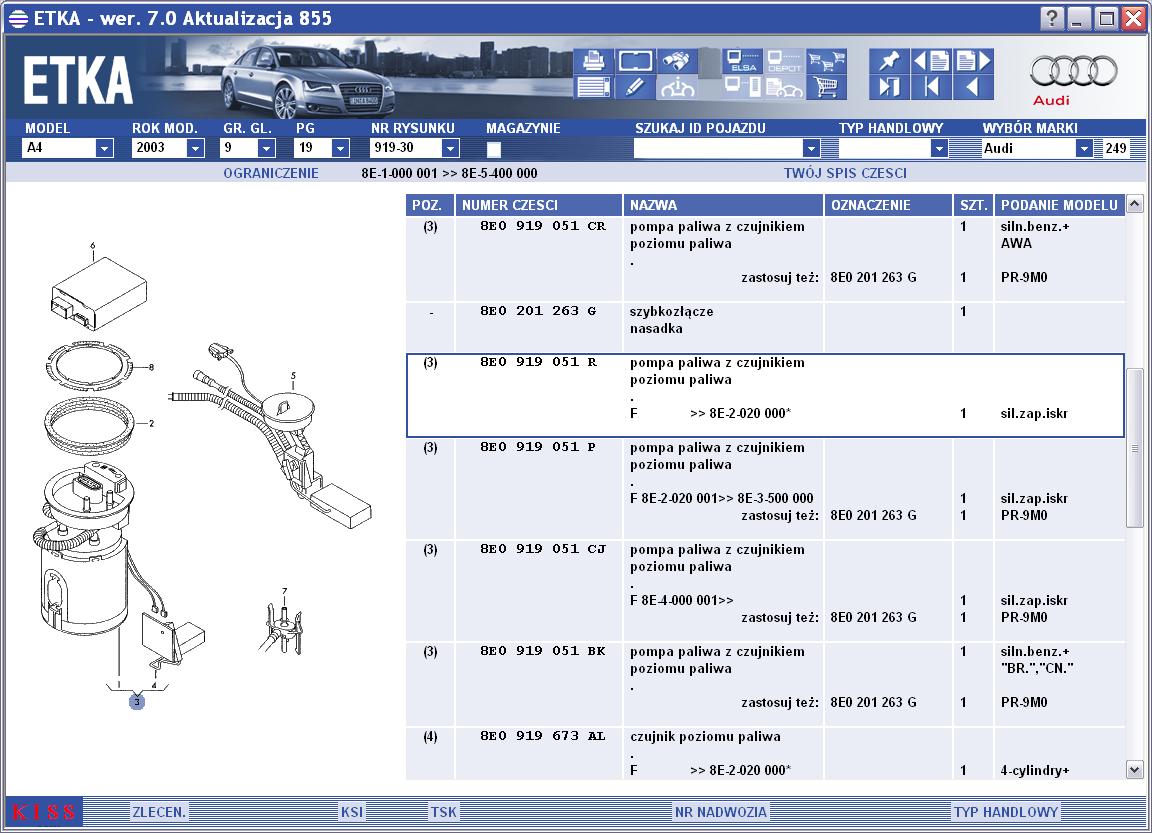This screenshot has width=1152, height=833.
Task: Click ZLECEN. in the bottom bar
Action: click(x=159, y=812)
